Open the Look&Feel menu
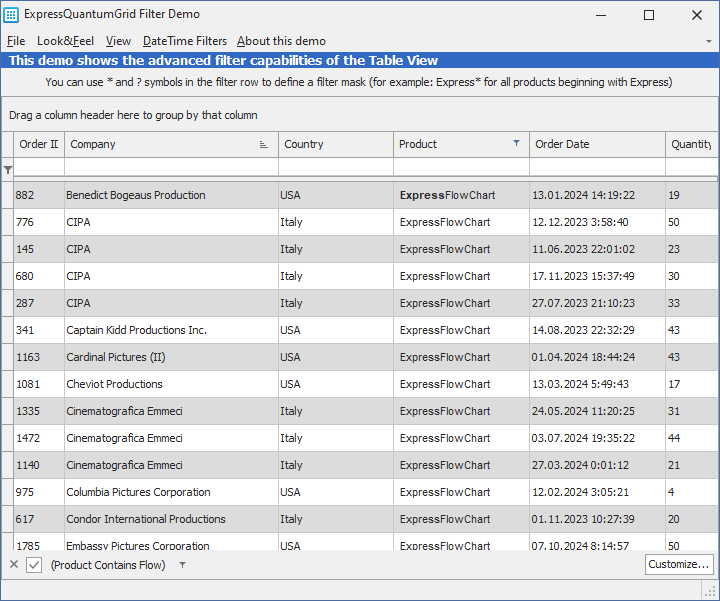 point(65,41)
